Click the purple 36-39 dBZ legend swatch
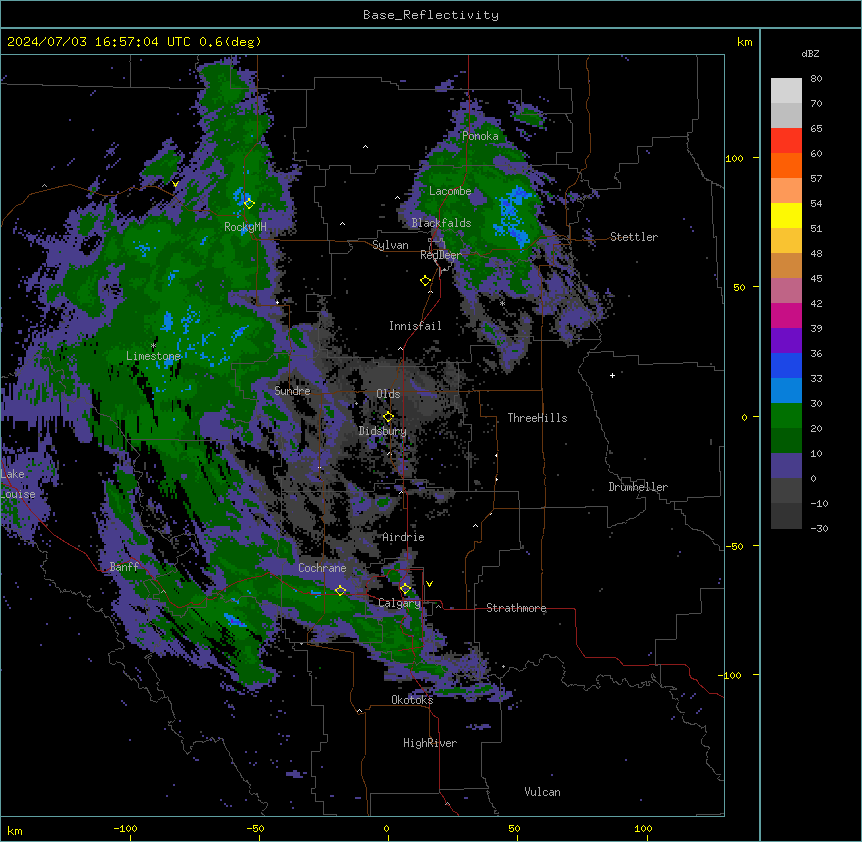 (786, 341)
